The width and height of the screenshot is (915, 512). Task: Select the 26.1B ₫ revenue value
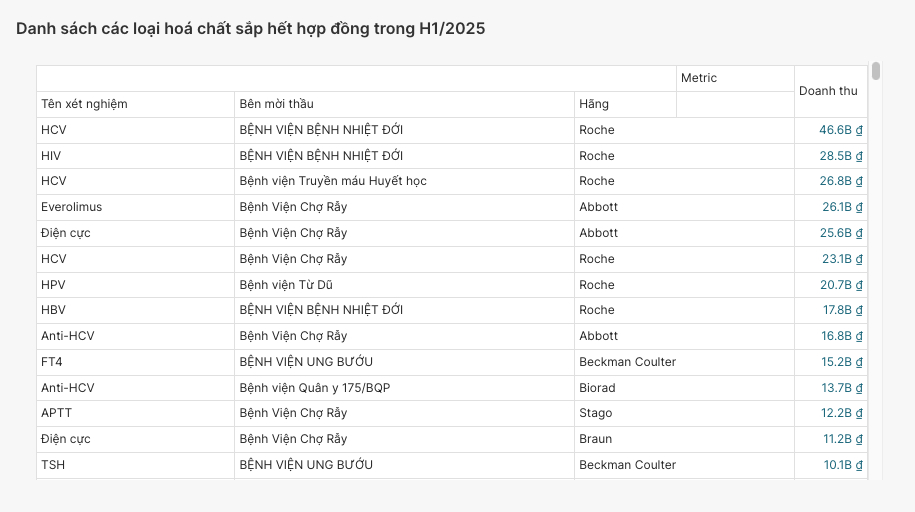(841, 207)
